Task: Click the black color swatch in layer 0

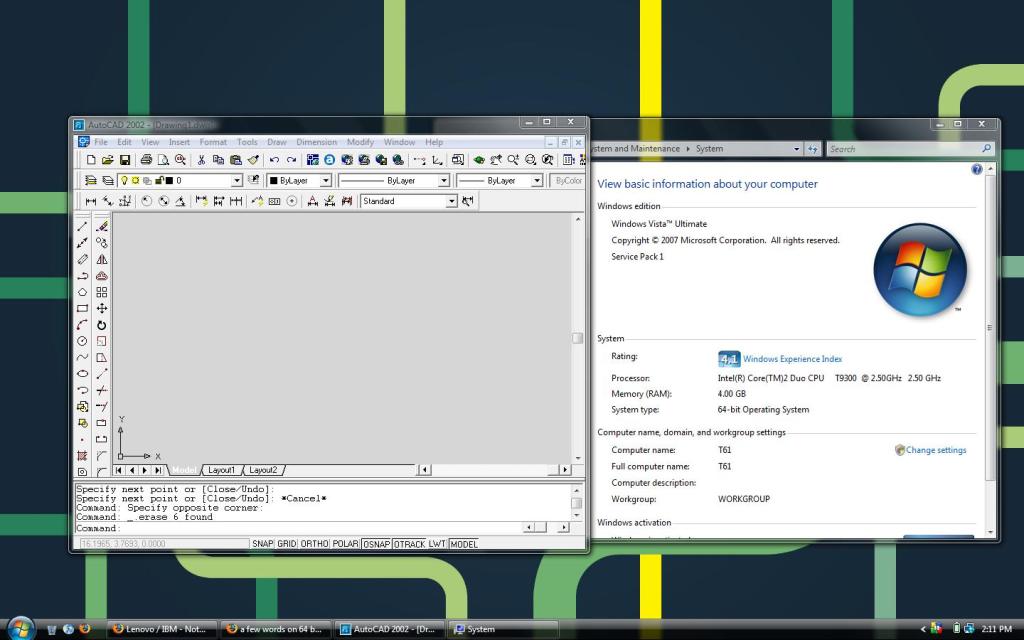Action: pyautogui.click(x=169, y=180)
